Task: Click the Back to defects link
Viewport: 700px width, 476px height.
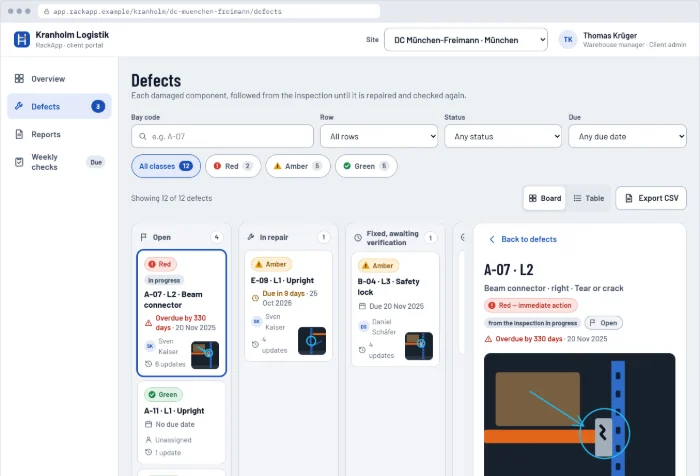Action: pyautogui.click(x=523, y=239)
